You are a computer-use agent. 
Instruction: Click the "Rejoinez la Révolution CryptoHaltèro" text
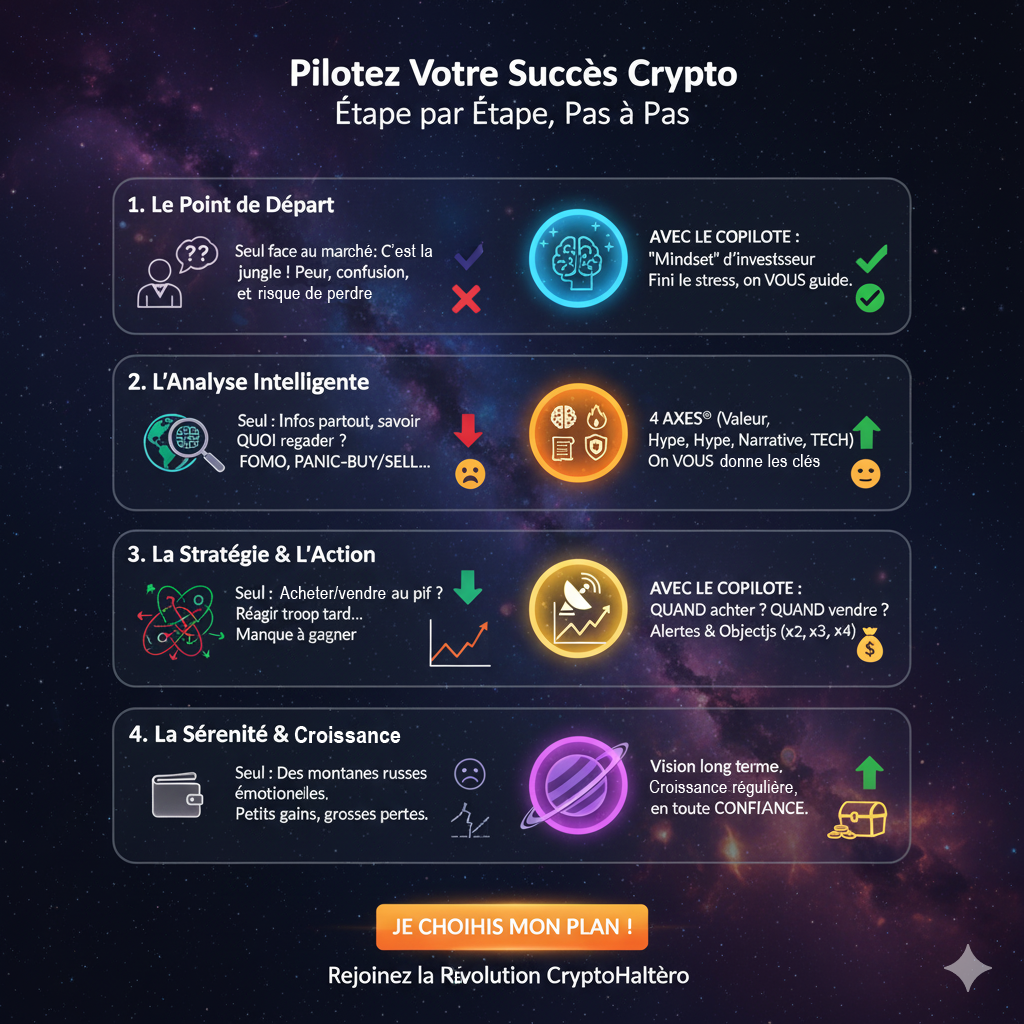tap(508, 975)
